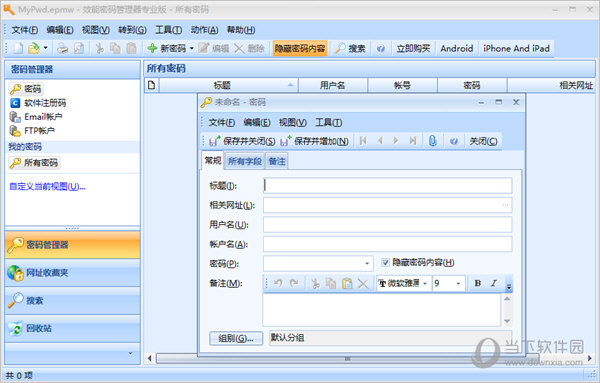This screenshot has height=383, width=600.
Task: Click the 组别(G)... button
Action: point(236,338)
